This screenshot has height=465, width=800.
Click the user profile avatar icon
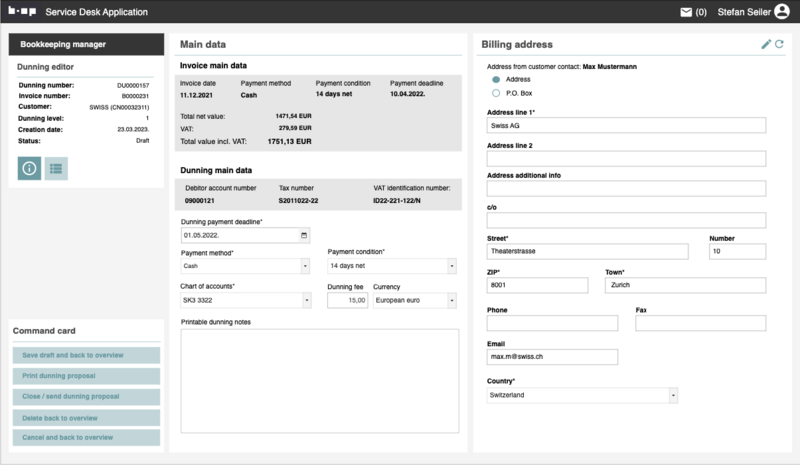click(781, 12)
